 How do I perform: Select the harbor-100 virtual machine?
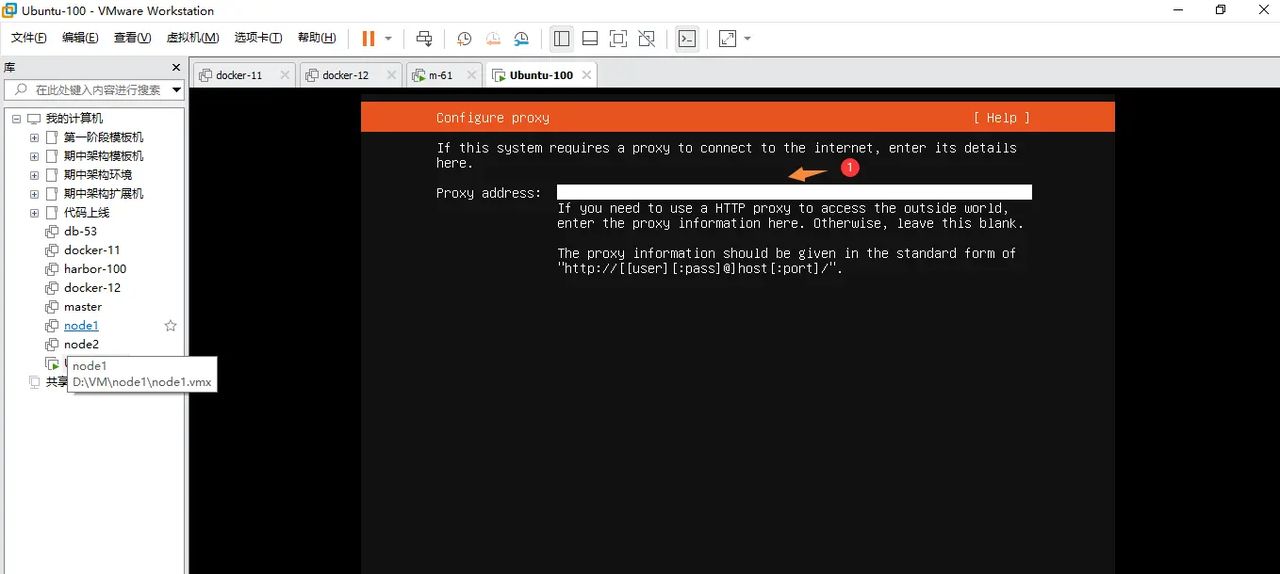tap(95, 269)
